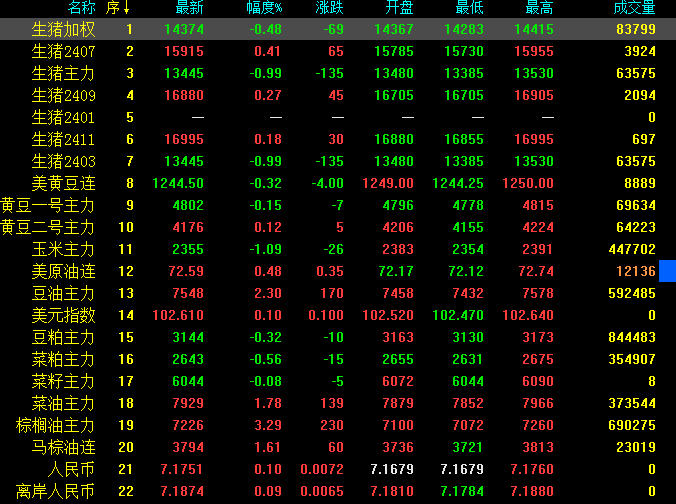This screenshot has height=504, width=676.
Task: Click change value 139 of 菜油主力
Action: click(332, 403)
